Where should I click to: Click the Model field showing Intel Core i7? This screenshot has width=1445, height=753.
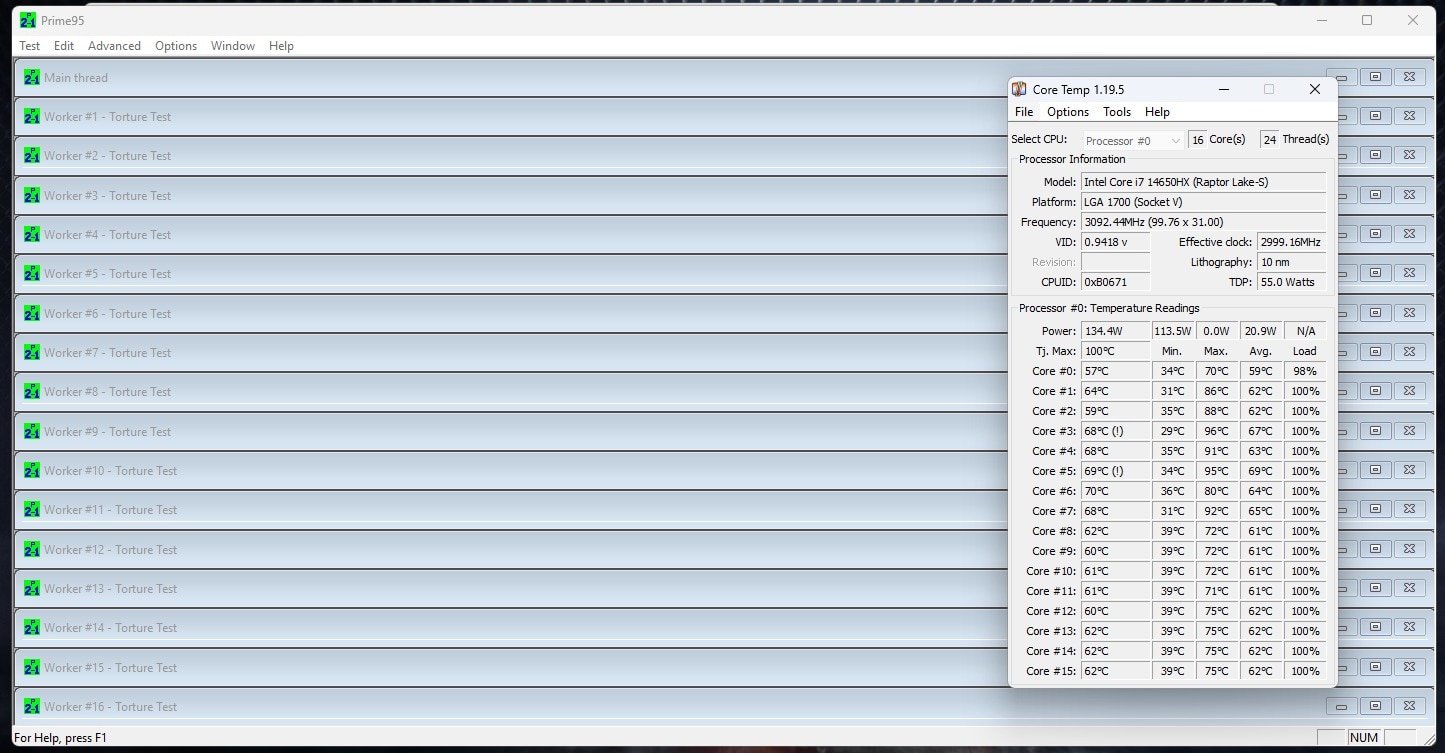click(1203, 182)
